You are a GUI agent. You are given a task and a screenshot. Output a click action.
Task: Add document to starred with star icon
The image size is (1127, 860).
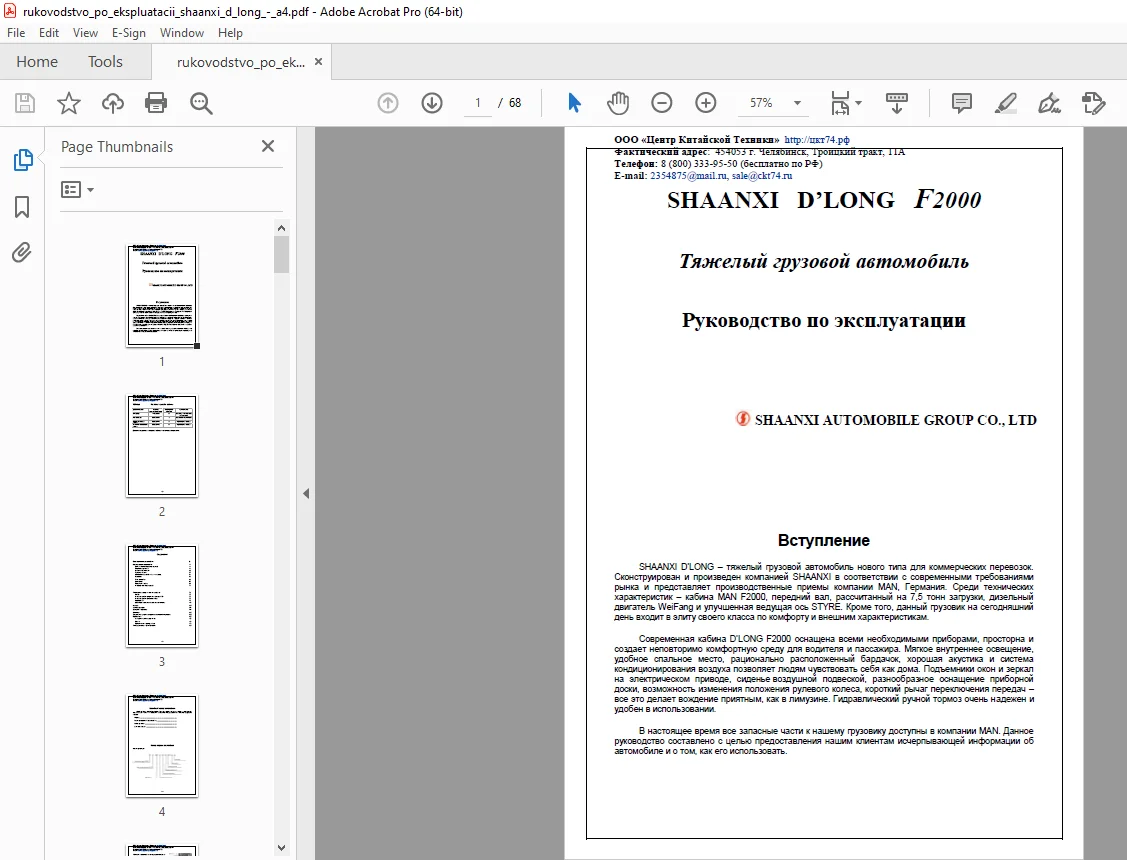tap(69, 103)
